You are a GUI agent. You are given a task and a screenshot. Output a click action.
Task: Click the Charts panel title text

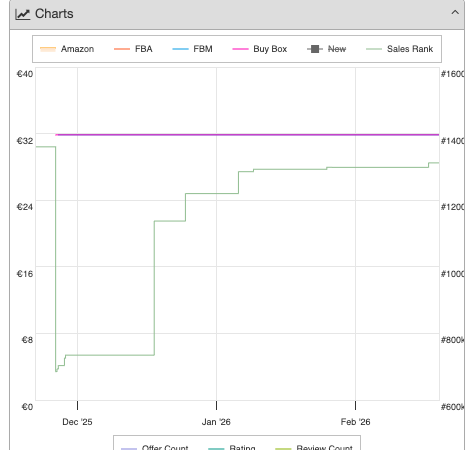54,14
